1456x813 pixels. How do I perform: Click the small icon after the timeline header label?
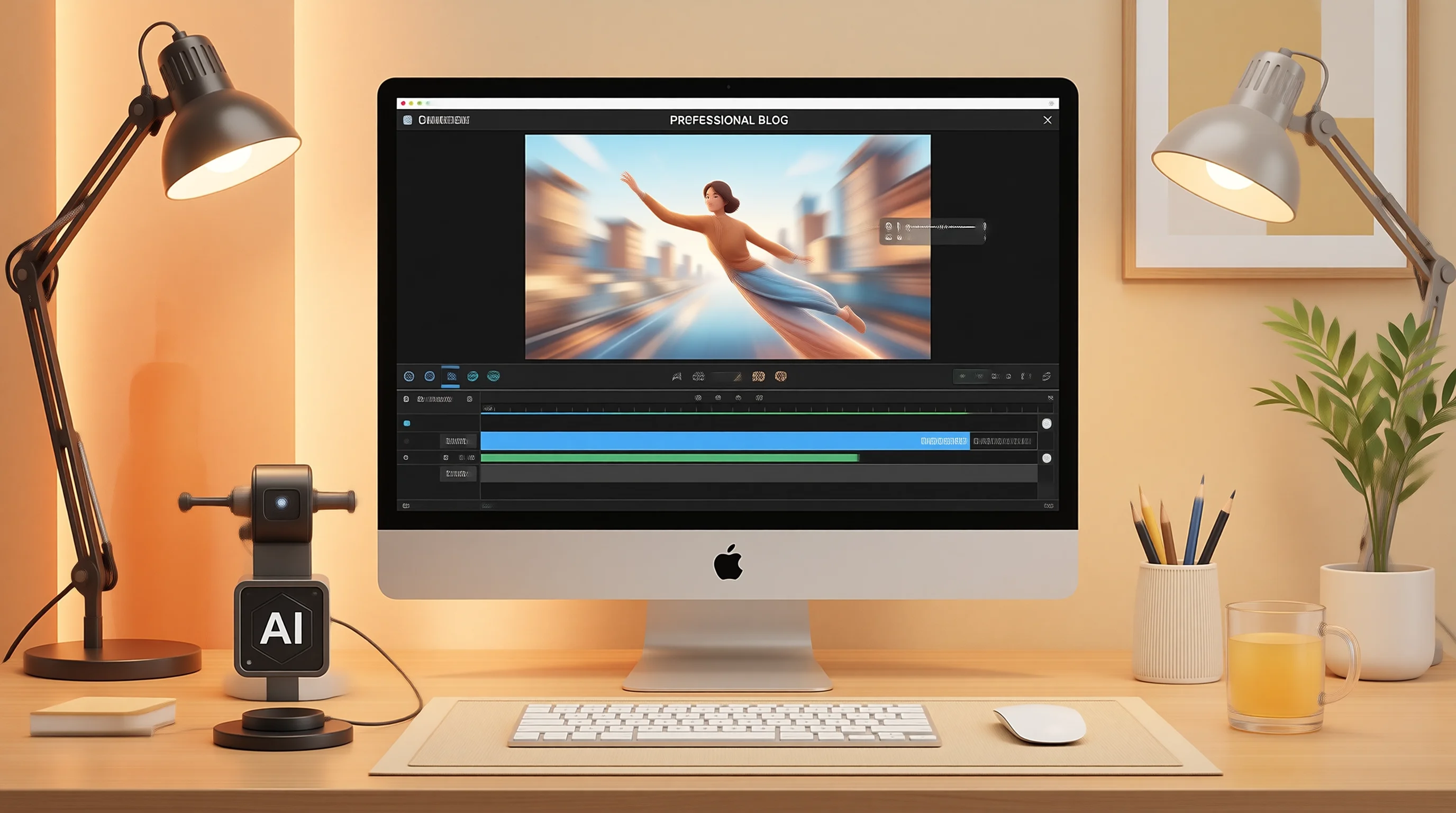469,399
